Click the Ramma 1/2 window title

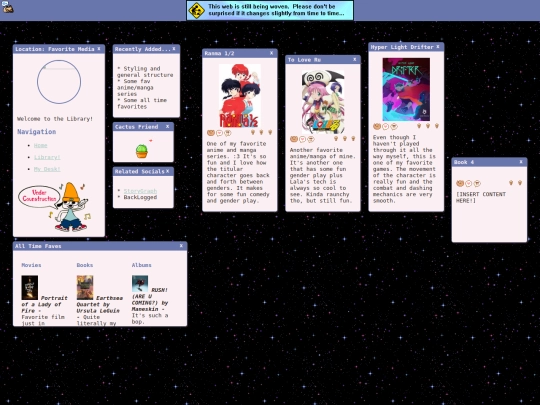[x=219, y=53]
